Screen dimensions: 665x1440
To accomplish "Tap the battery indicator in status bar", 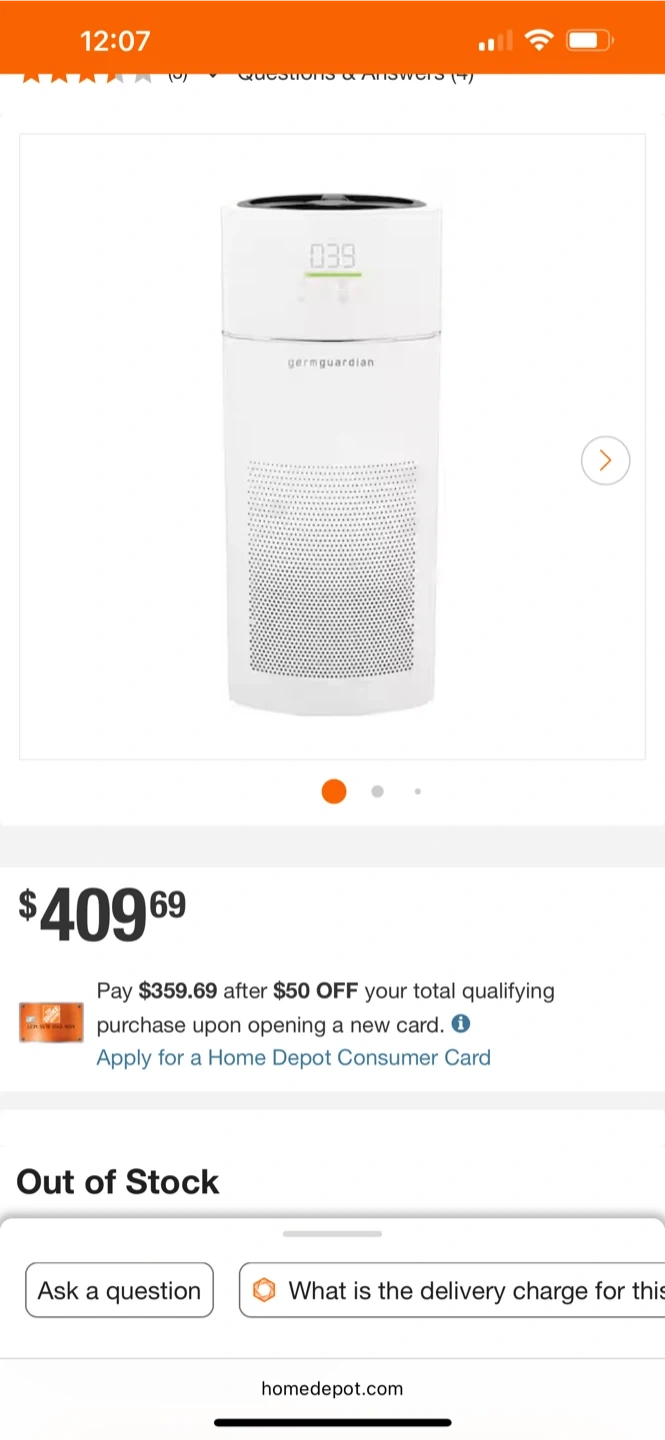I will [589, 41].
